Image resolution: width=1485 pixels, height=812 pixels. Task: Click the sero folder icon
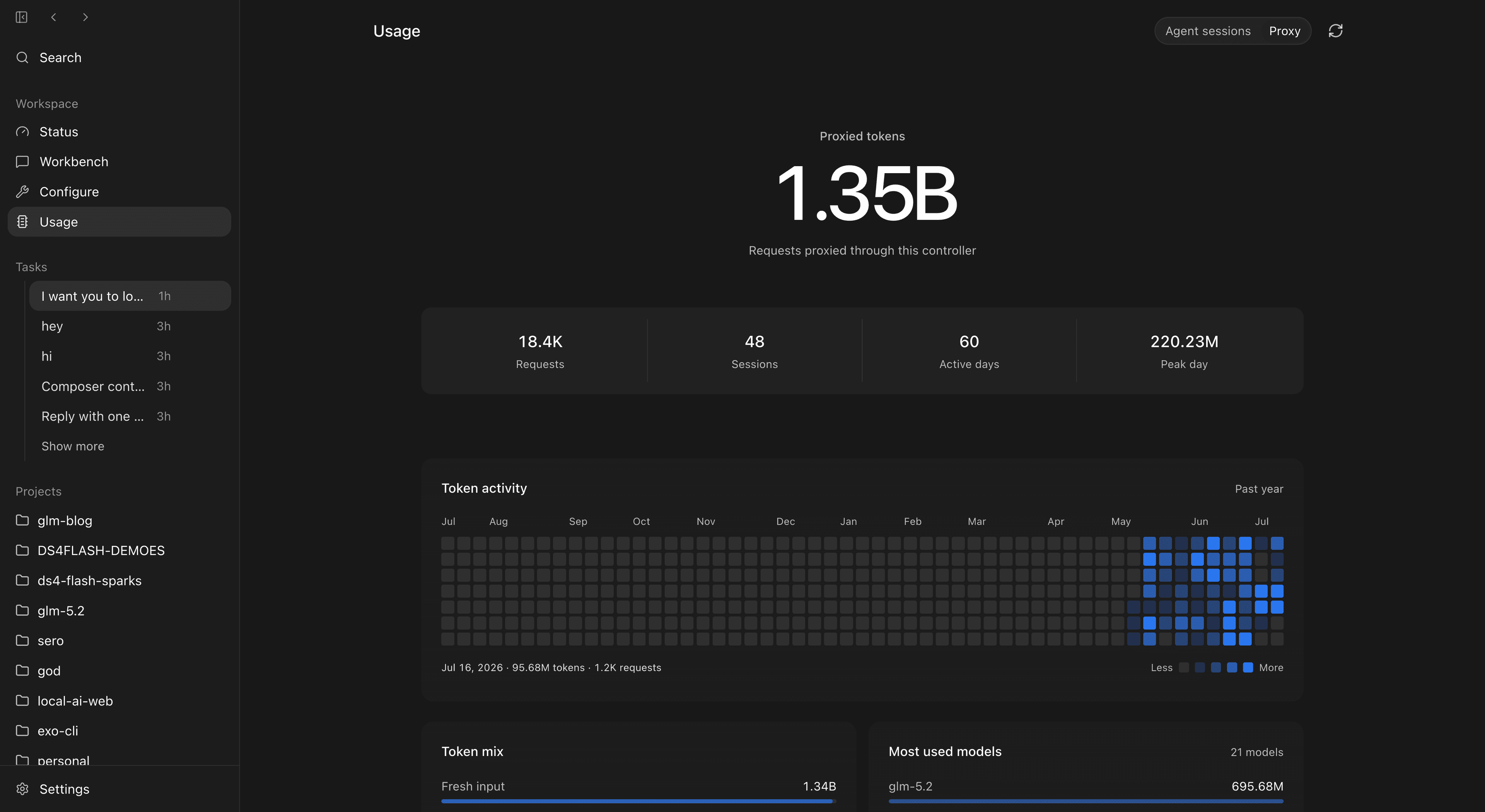(22, 640)
